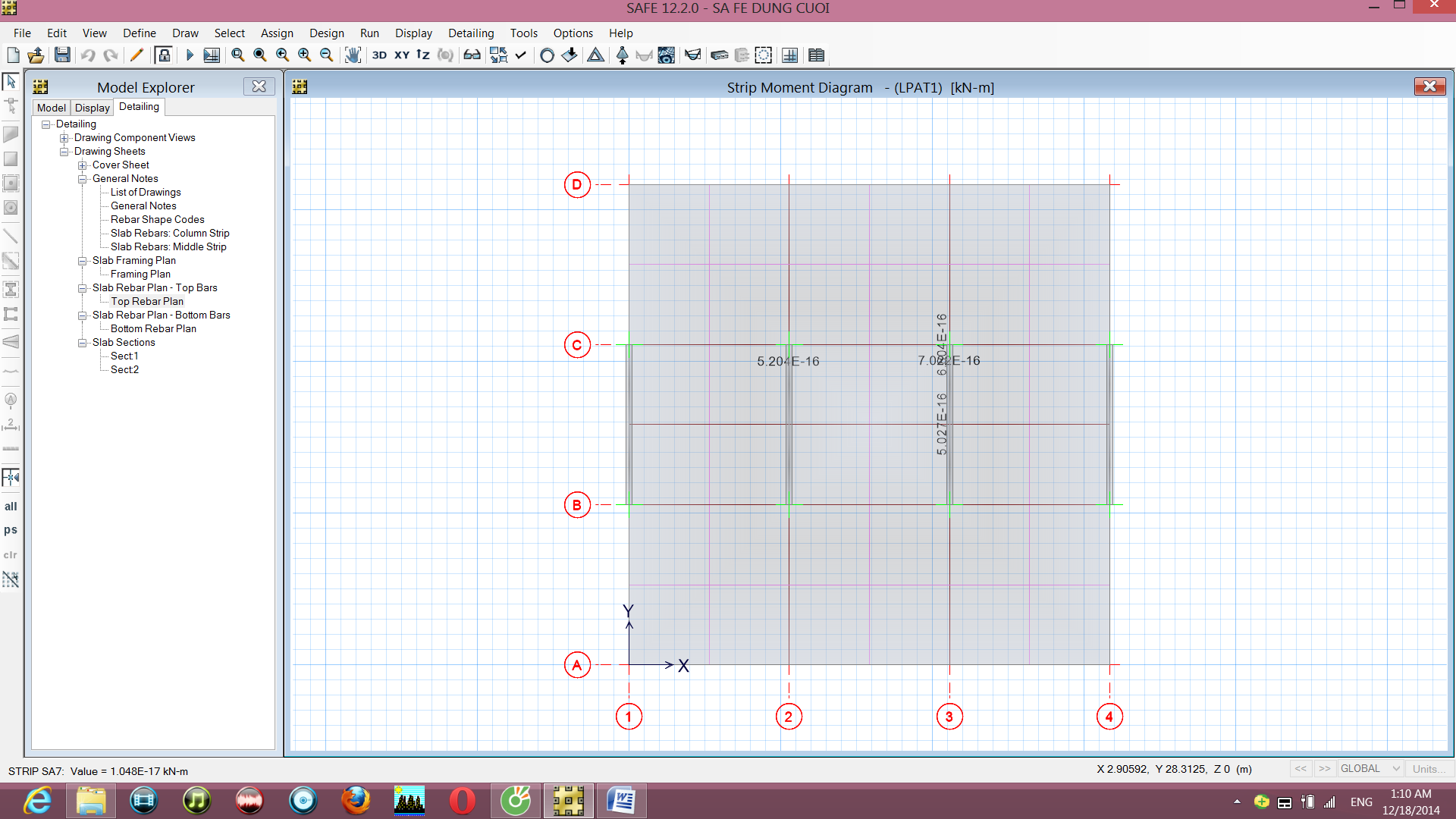Screen dimensions: 1456x819
Task: Select the Pan hand tool
Action: point(353,55)
